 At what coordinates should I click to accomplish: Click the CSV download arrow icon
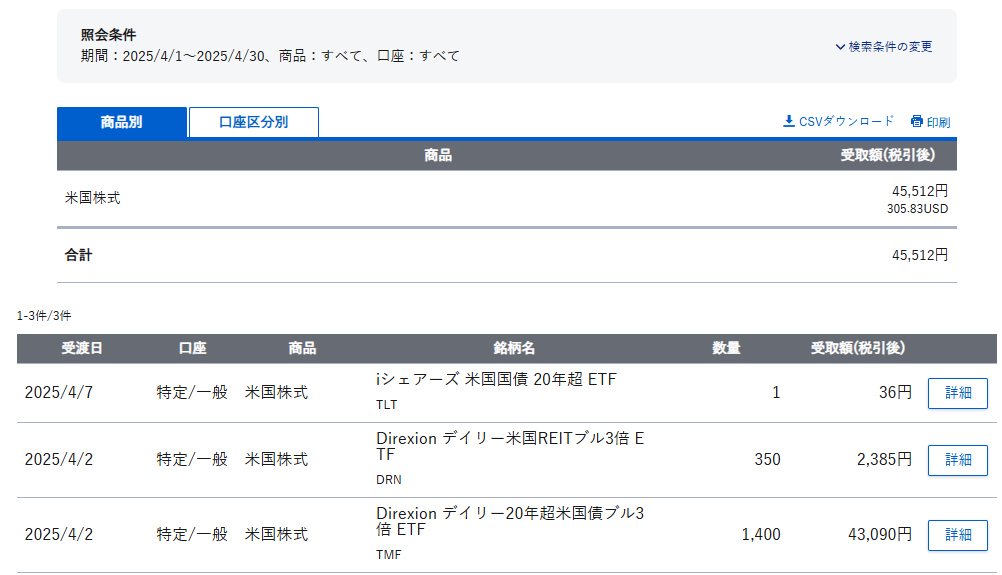[789, 121]
